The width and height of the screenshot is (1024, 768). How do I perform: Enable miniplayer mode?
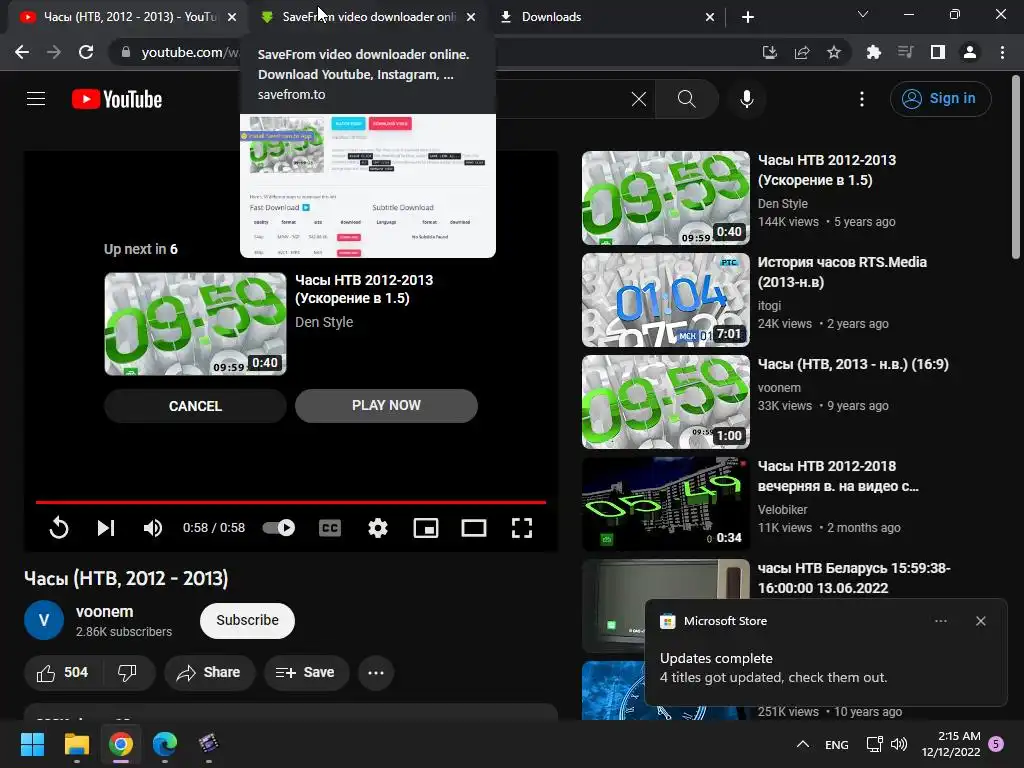[x=426, y=527]
